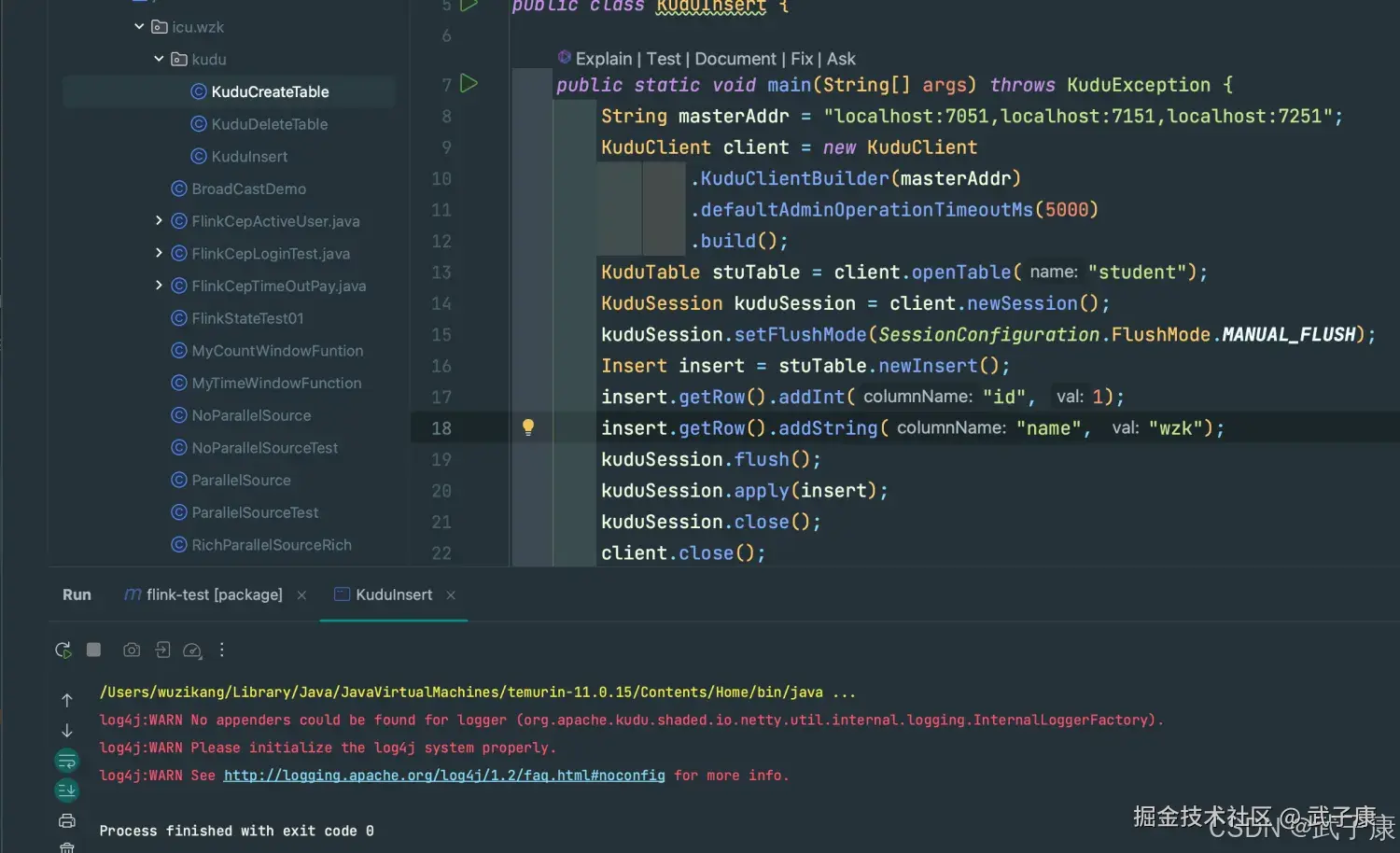Select the KuduInsert run tab
Screen dimensions: 1400x853
point(384,594)
